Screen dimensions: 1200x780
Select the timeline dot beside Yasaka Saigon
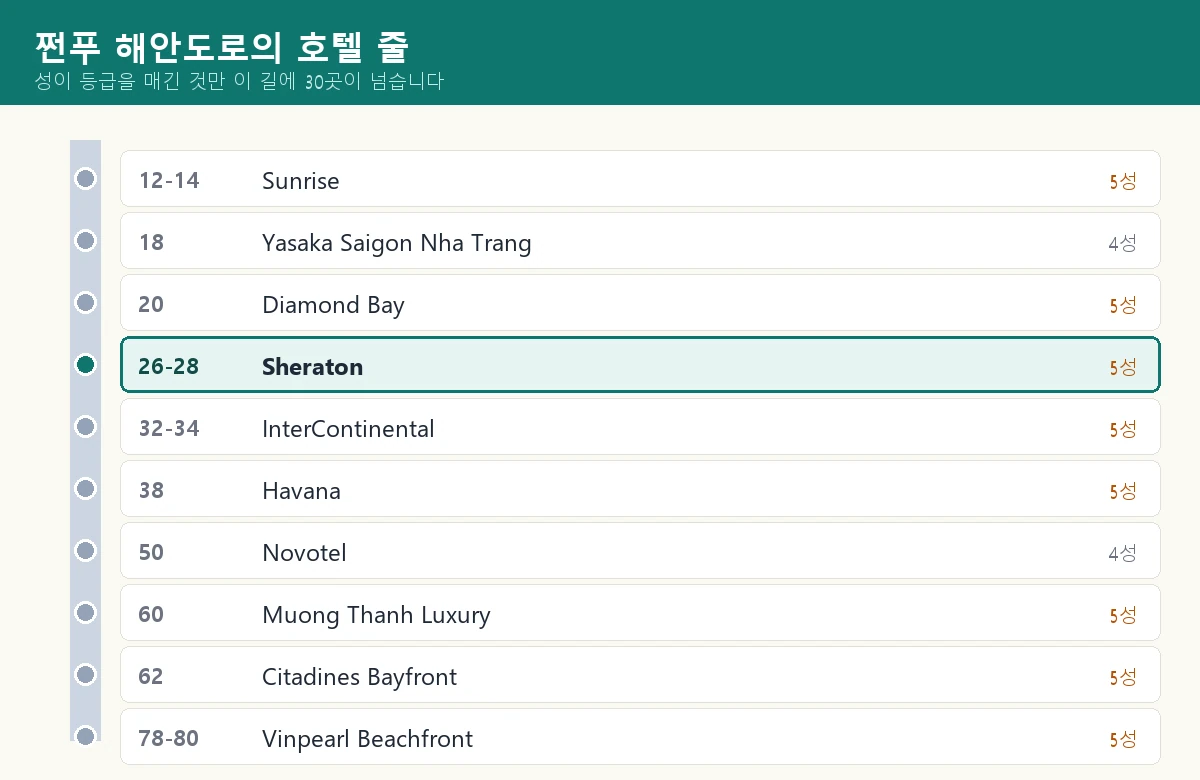(x=86, y=241)
